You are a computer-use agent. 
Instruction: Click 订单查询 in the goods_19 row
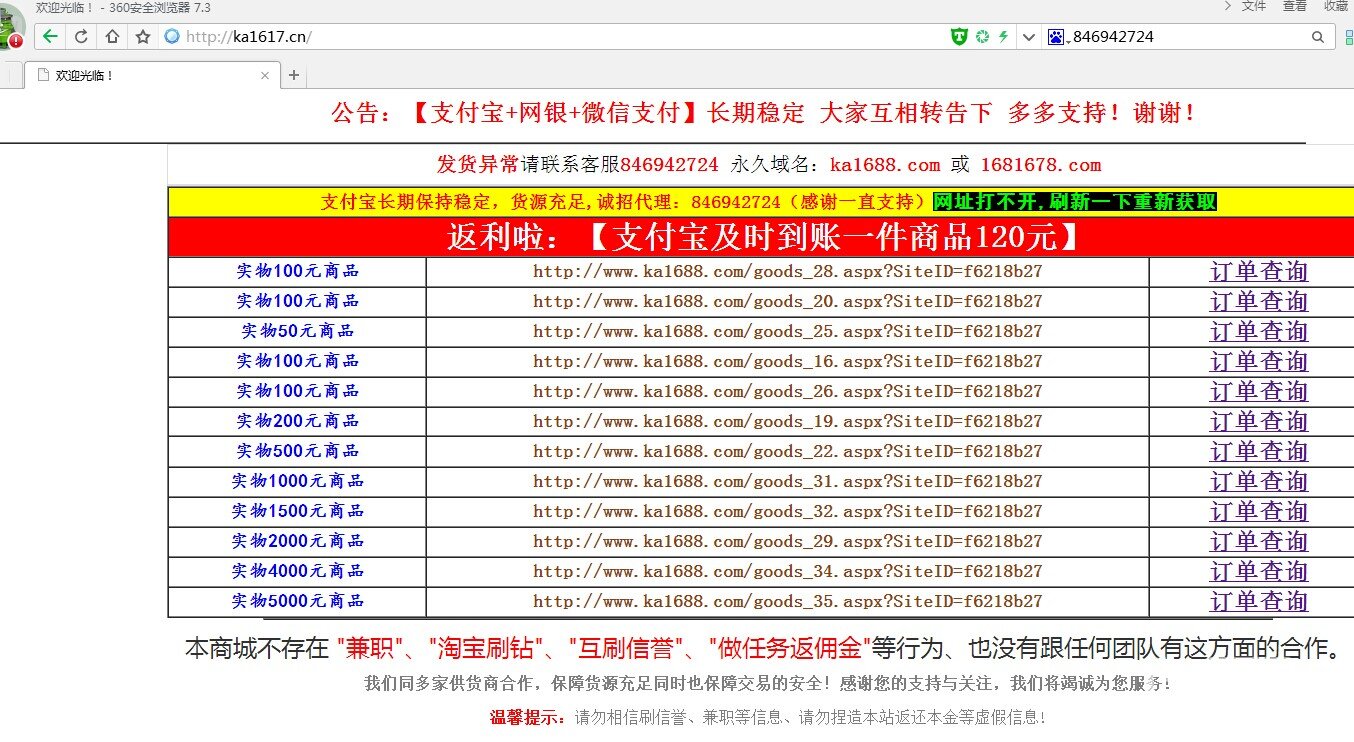click(1259, 422)
